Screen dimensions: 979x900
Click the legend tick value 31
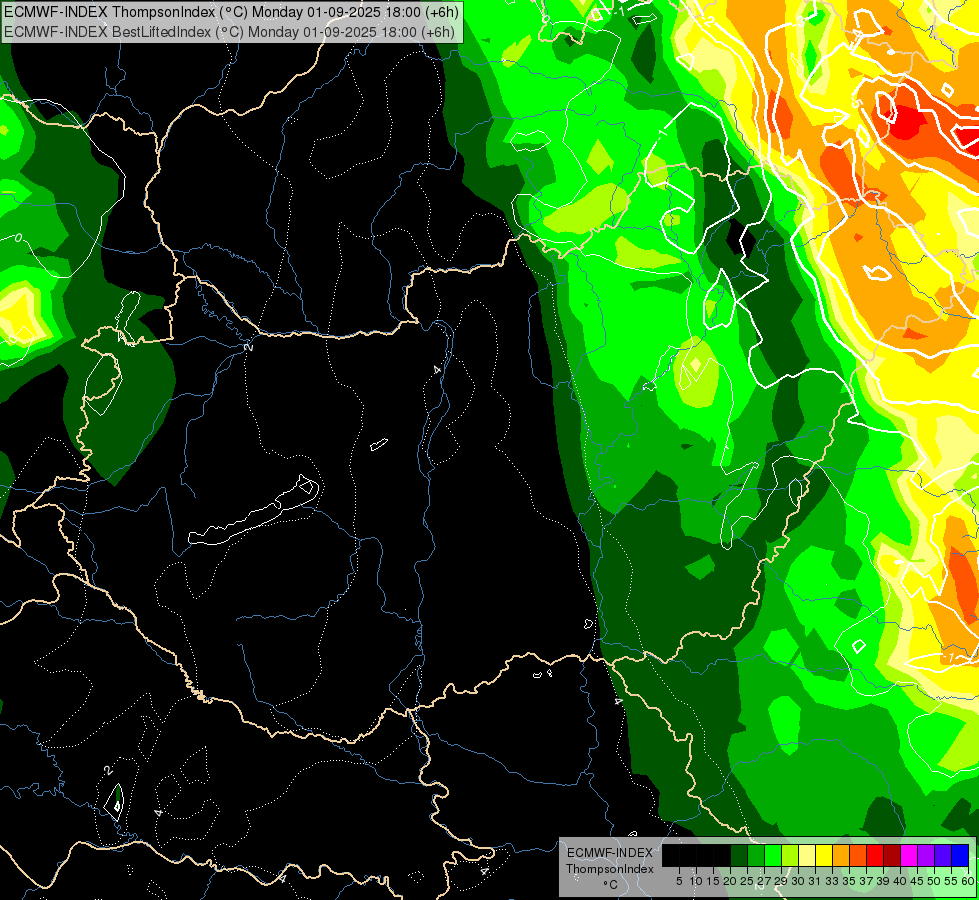click(815, 881)
